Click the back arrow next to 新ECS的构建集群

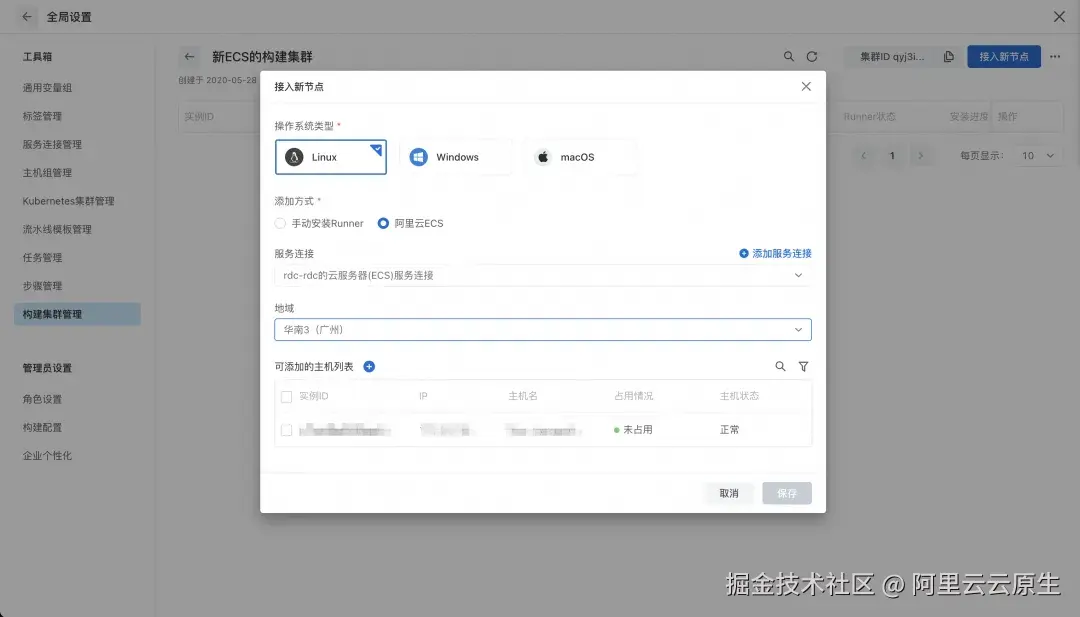coord(189,57)
